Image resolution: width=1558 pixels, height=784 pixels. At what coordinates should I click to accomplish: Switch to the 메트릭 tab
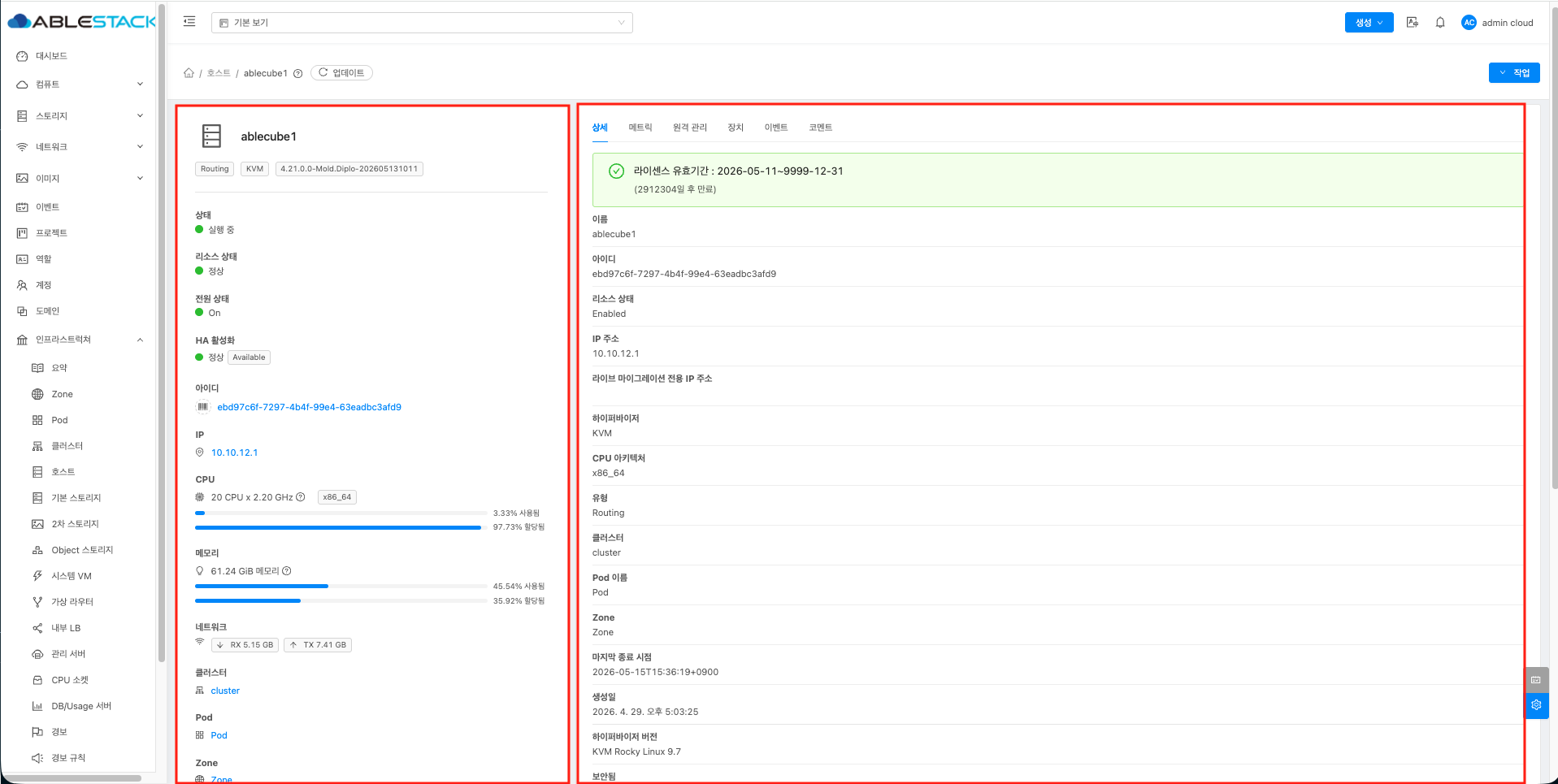point(640,128)
